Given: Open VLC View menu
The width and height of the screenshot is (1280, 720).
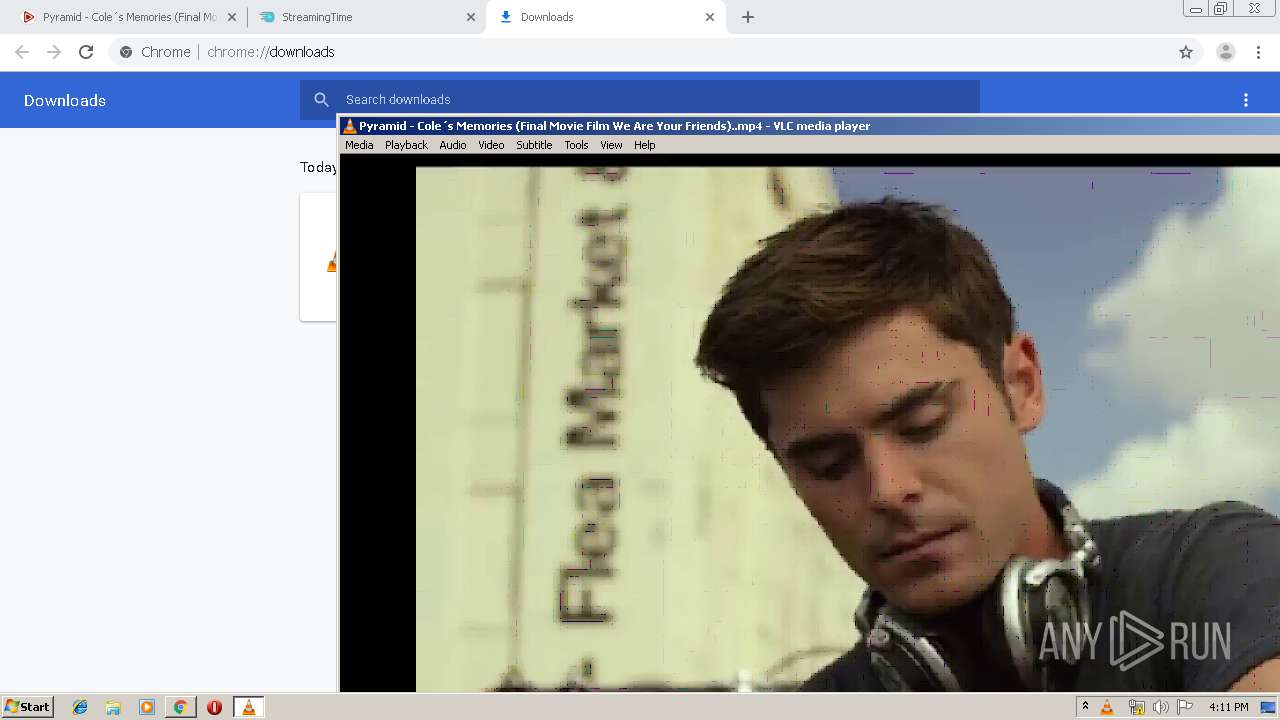Looking at the screenshot, I should (x=611, y=145).
